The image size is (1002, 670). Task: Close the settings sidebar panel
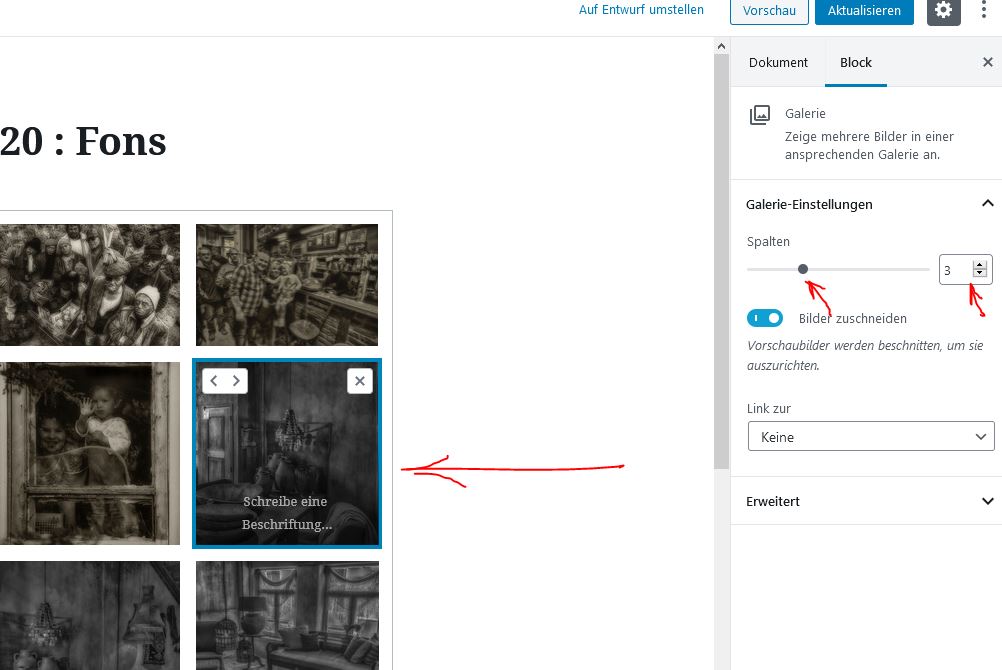click(x=987, y=62)
